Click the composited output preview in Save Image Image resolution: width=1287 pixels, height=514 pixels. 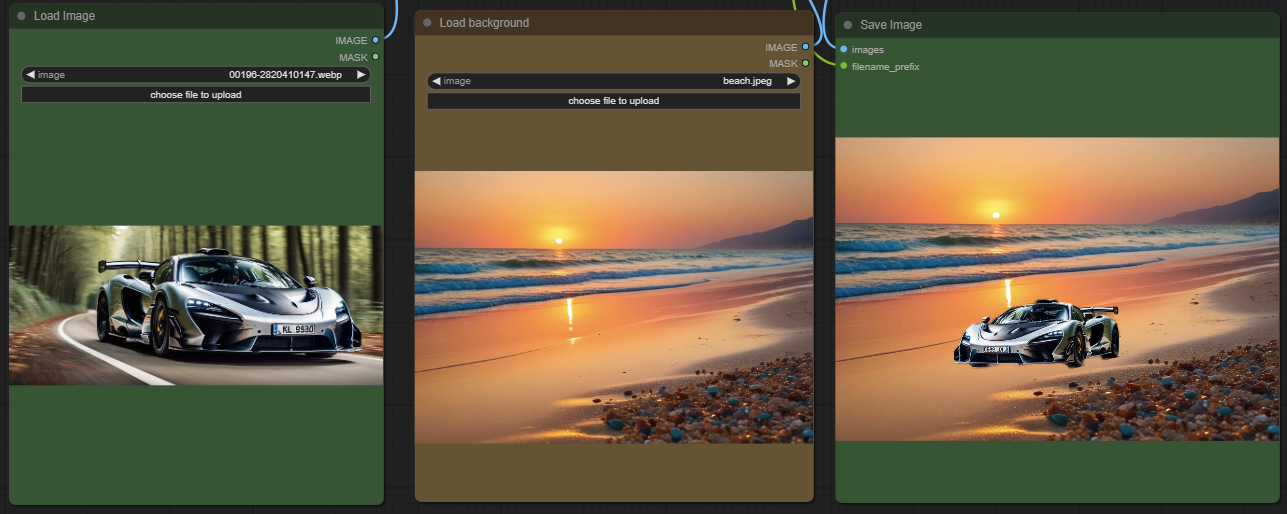tap(1056, 289)
